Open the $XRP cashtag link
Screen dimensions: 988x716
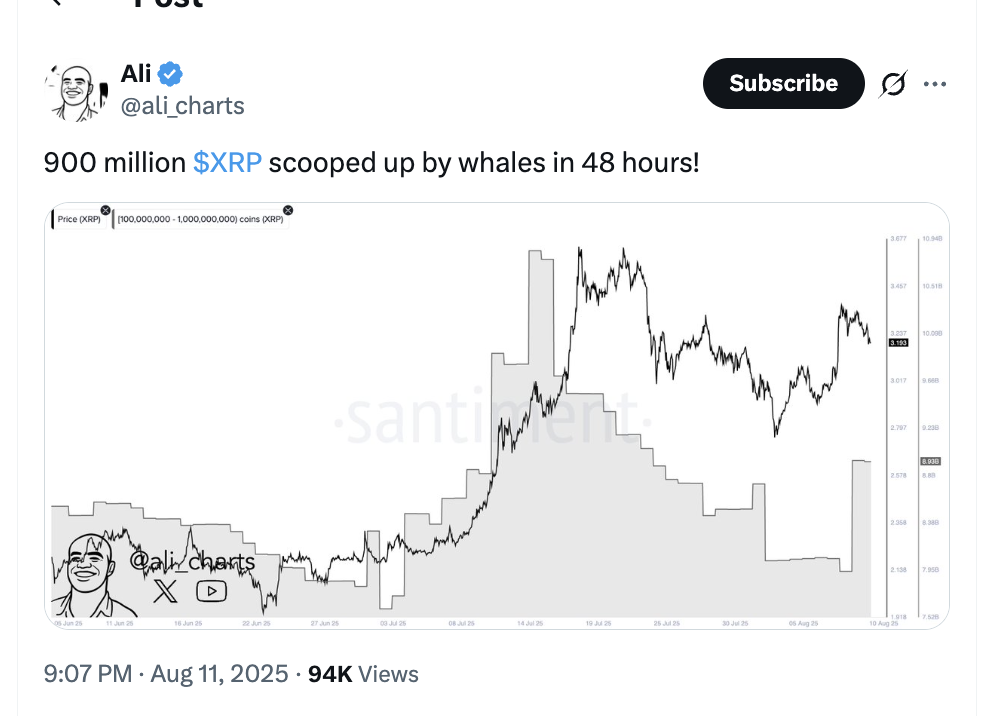pyautogui.click(x=227, y=162)
